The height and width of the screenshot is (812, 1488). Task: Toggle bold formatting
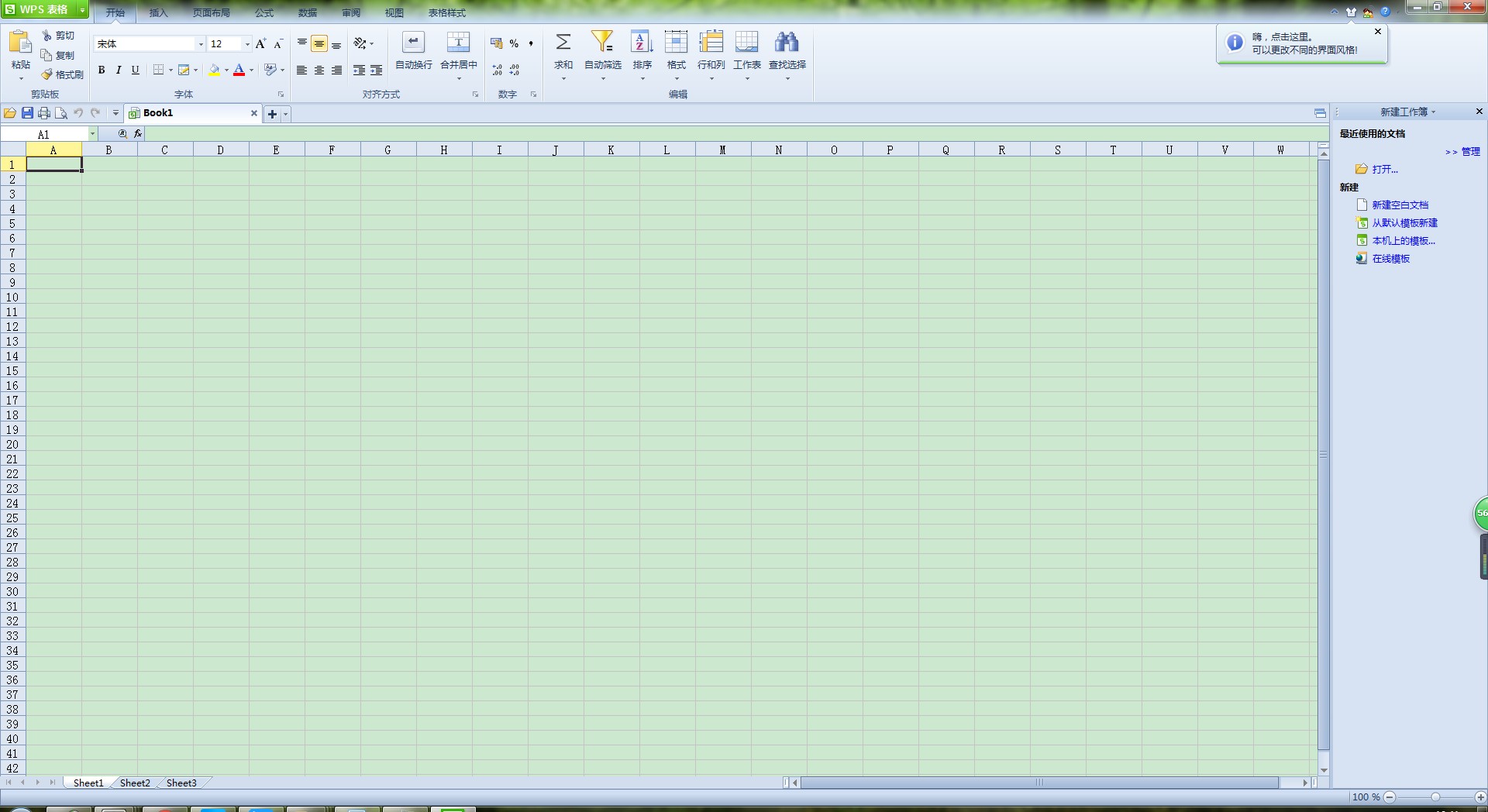pyautogui.click(x=102, y=71)
